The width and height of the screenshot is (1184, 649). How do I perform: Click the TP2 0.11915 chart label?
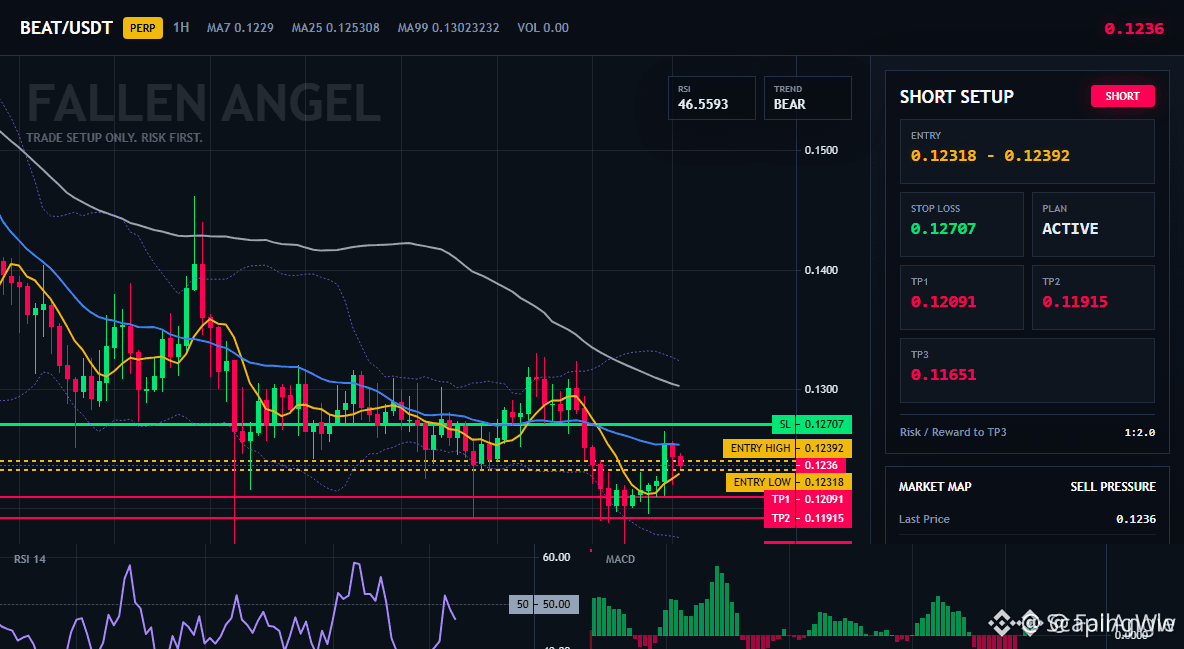click(807, 518)
